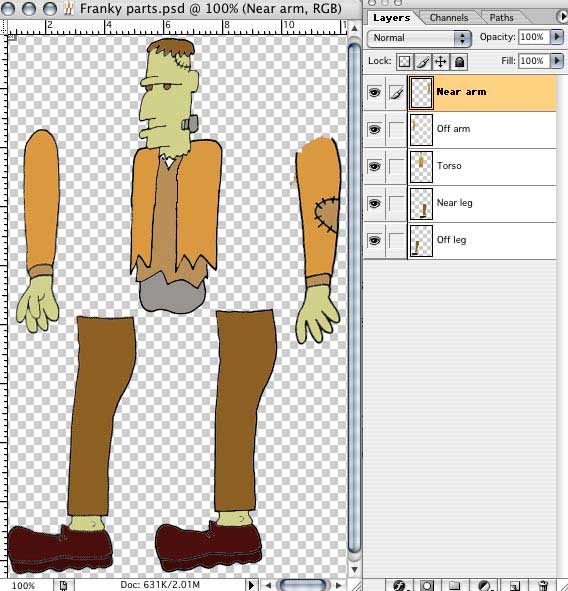Click the paintbrush indicator on Near arm
568x591 pixels.
click(397, 92)
